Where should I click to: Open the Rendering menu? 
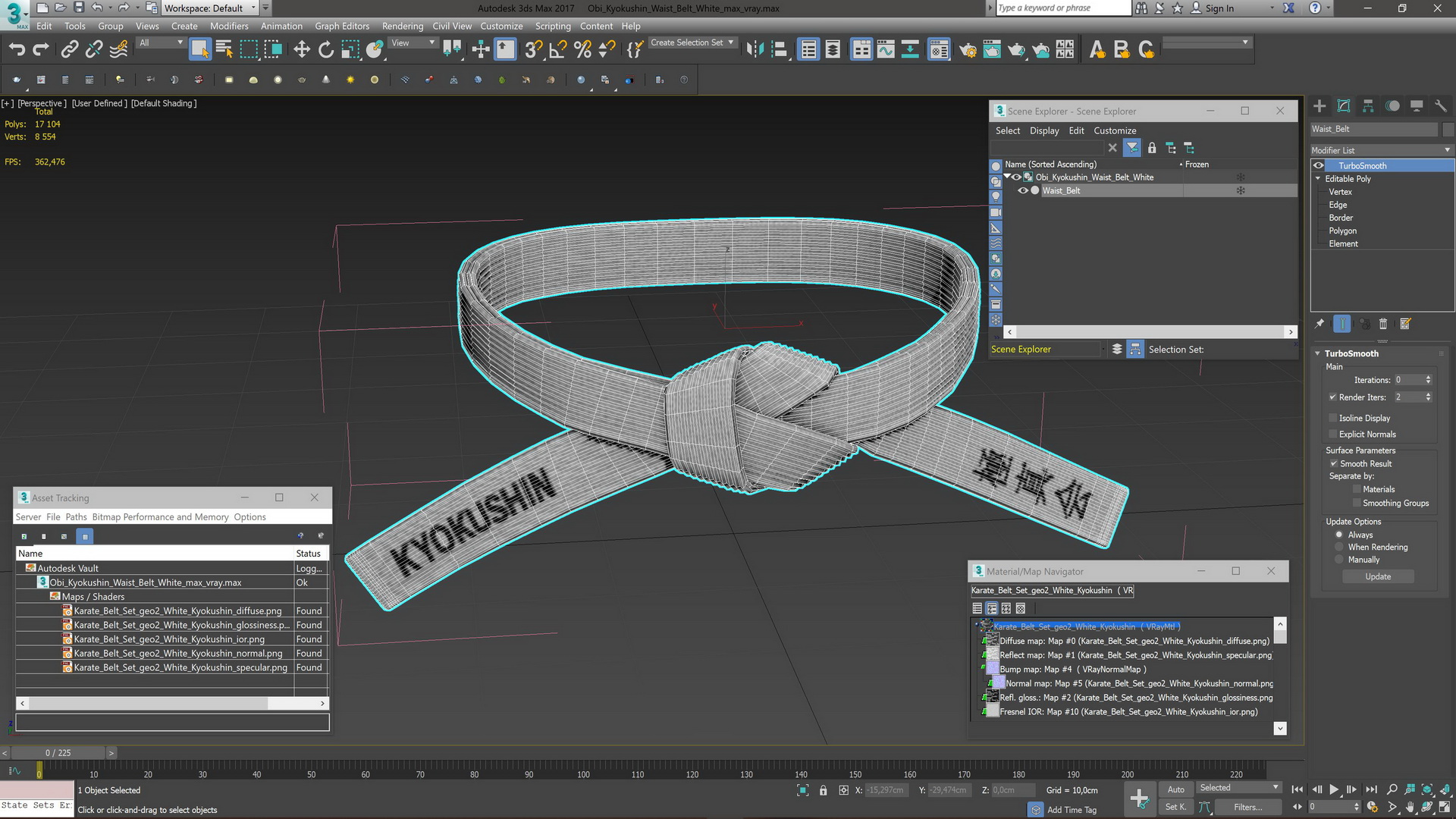point(403,26)
